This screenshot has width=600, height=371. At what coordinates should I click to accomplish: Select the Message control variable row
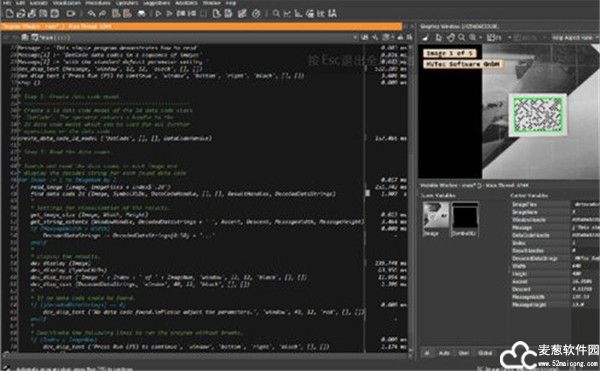pyautogui.click(x=555, y=228)
